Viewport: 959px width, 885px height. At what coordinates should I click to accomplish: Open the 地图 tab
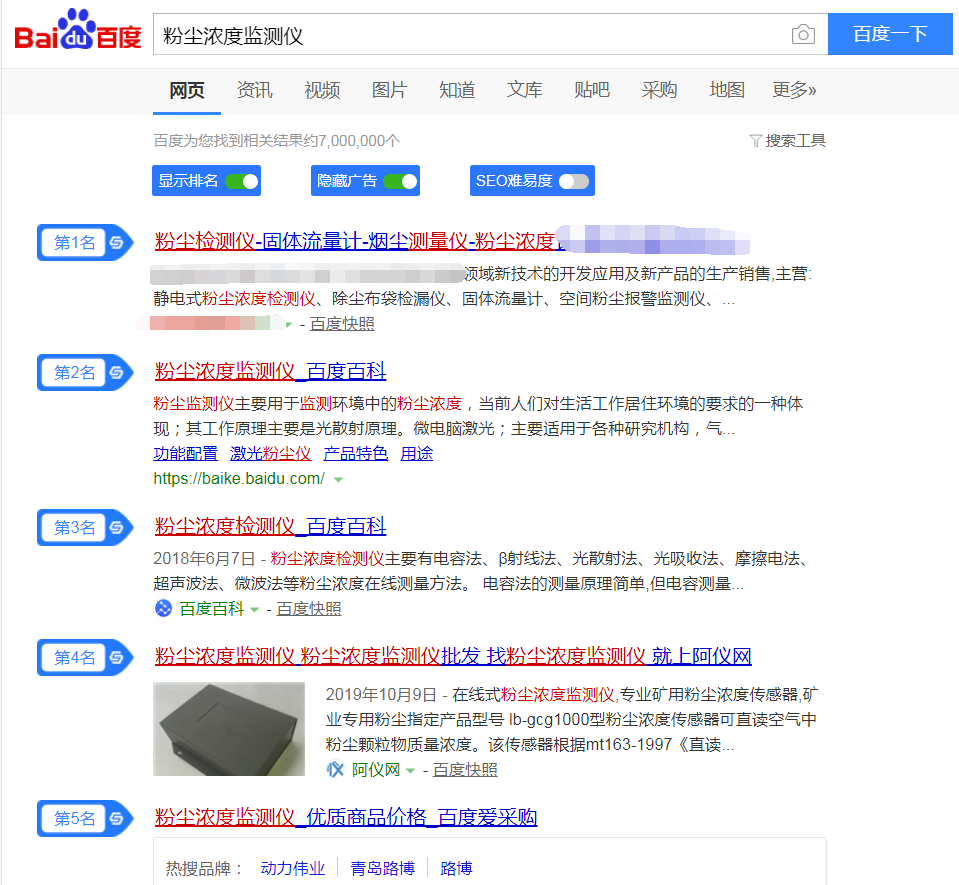coord(727,90)
